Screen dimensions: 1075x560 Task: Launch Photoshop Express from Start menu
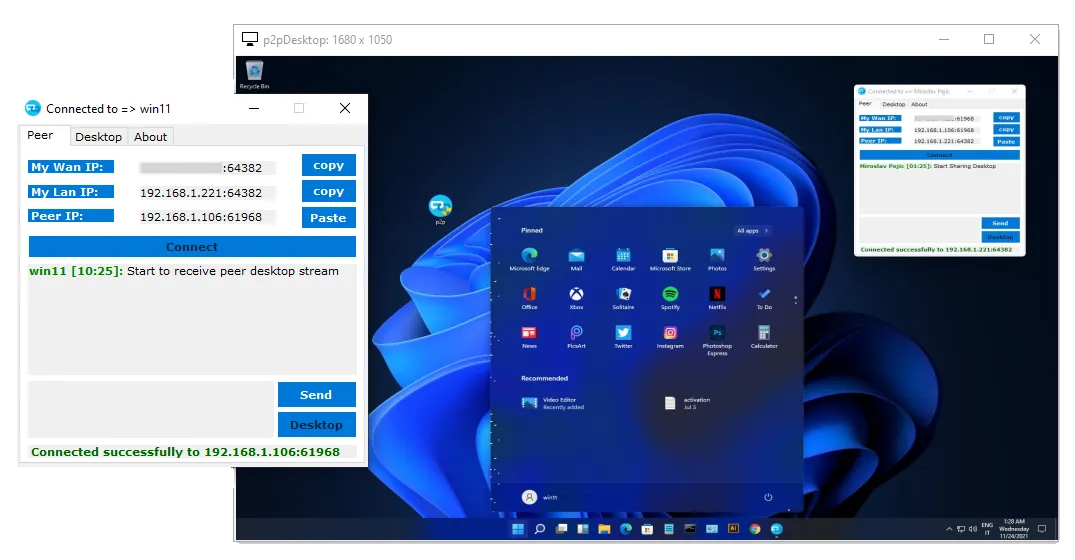point(717,333)
